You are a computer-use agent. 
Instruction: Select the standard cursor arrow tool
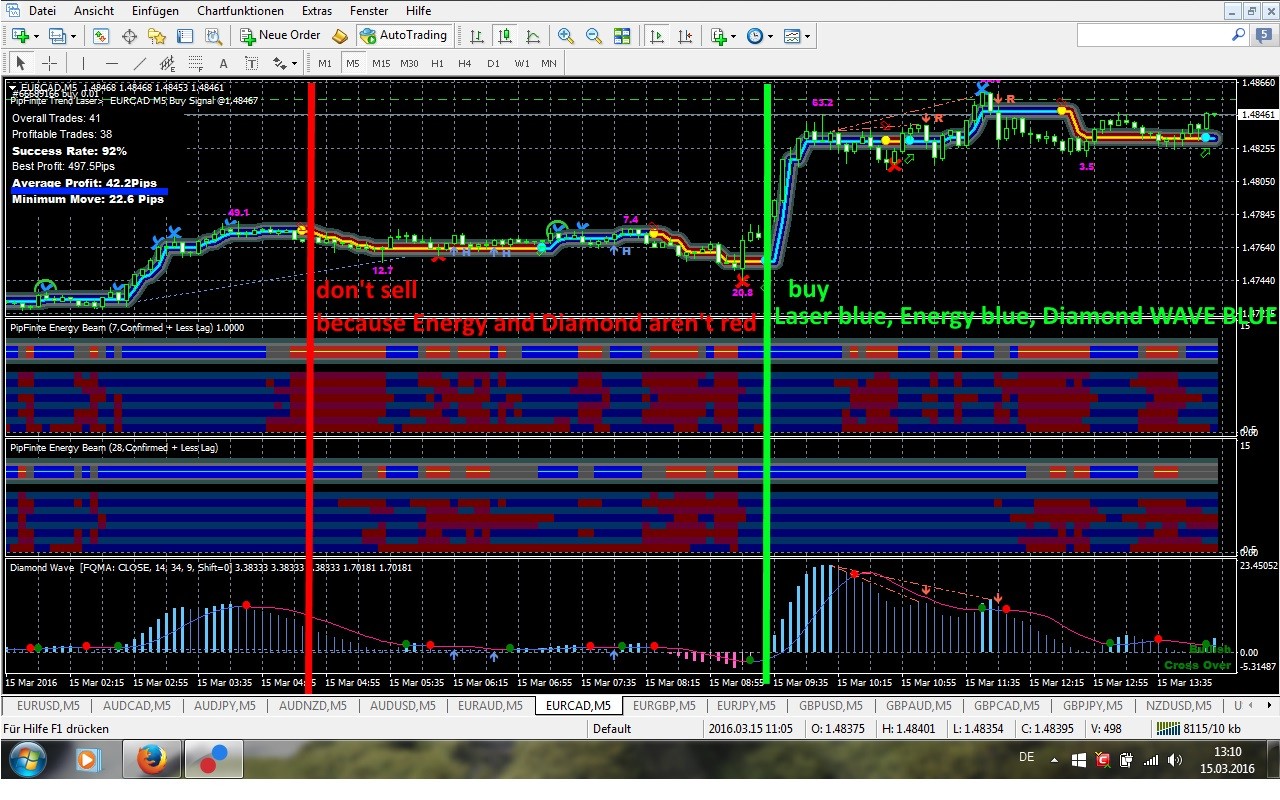pyautogui.click(x=21, y=63)
